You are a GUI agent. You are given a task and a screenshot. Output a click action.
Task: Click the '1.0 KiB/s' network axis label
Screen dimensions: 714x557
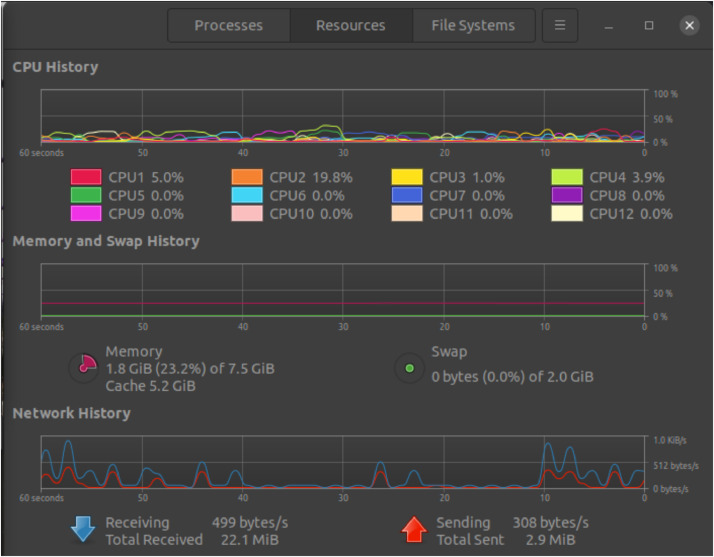(670, 440)
